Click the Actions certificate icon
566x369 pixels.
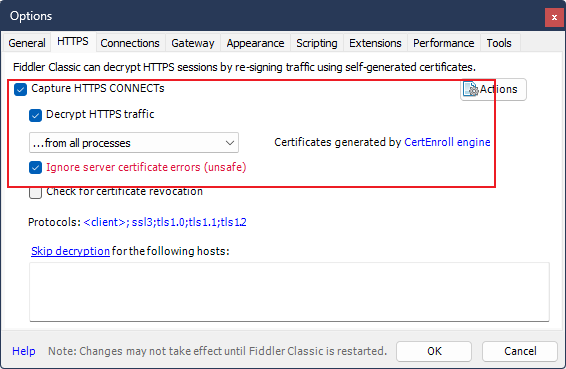(x=471, y=89)
